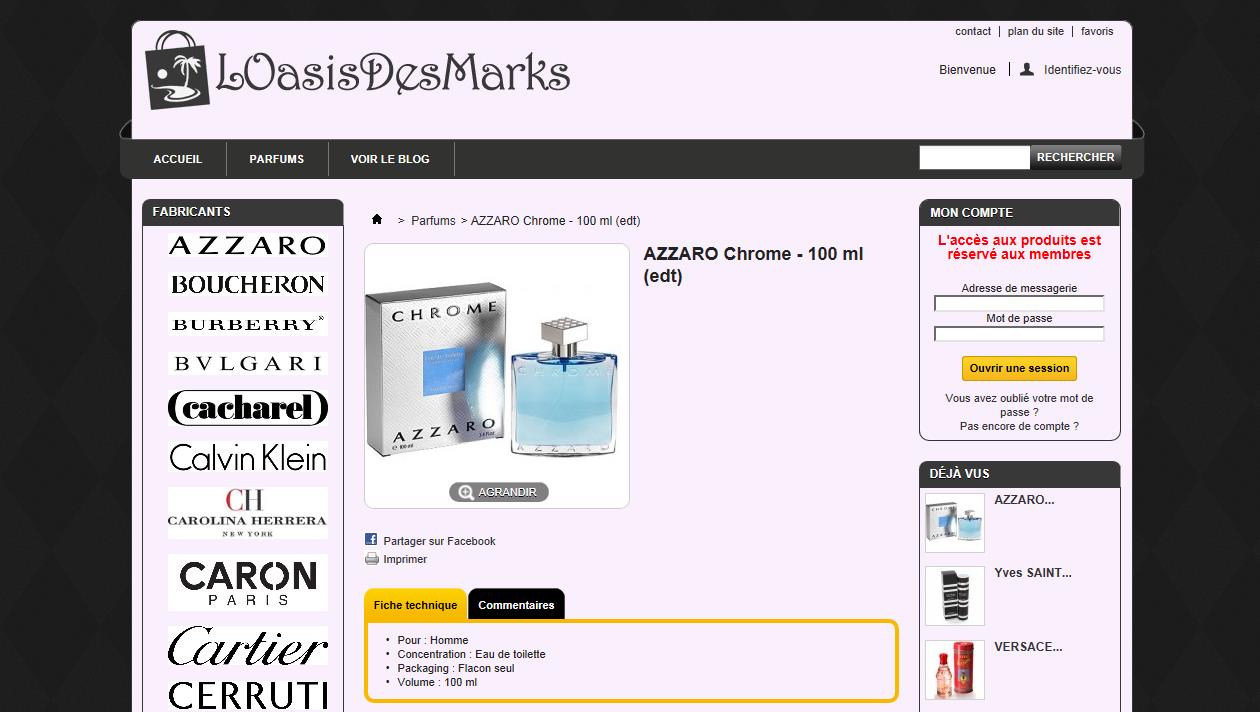Screen dimensions: 1260x712
Task: Go to Voir le blog menu
Action: click(x=390, y=159)
